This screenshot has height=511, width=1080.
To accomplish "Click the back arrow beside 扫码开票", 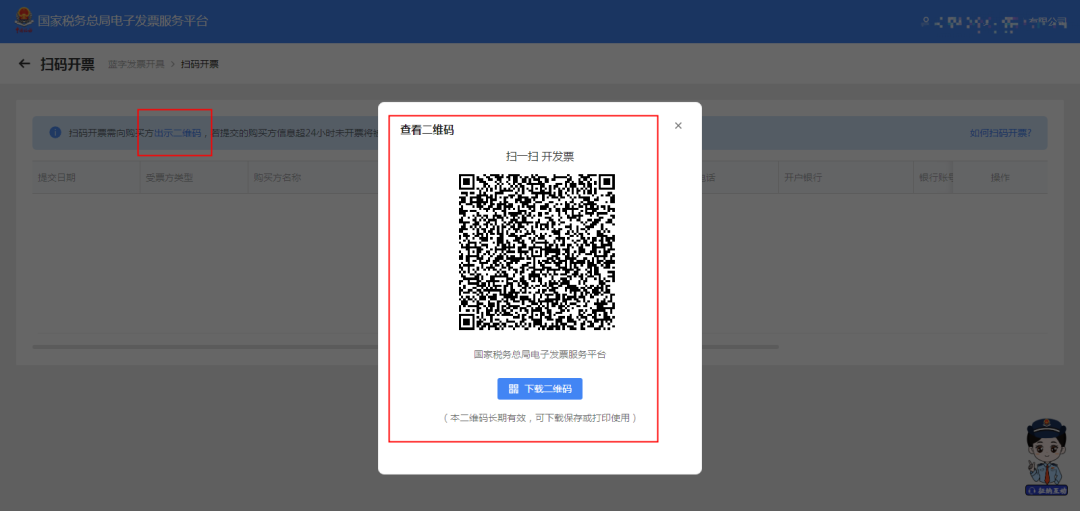I will coord(25,64).
